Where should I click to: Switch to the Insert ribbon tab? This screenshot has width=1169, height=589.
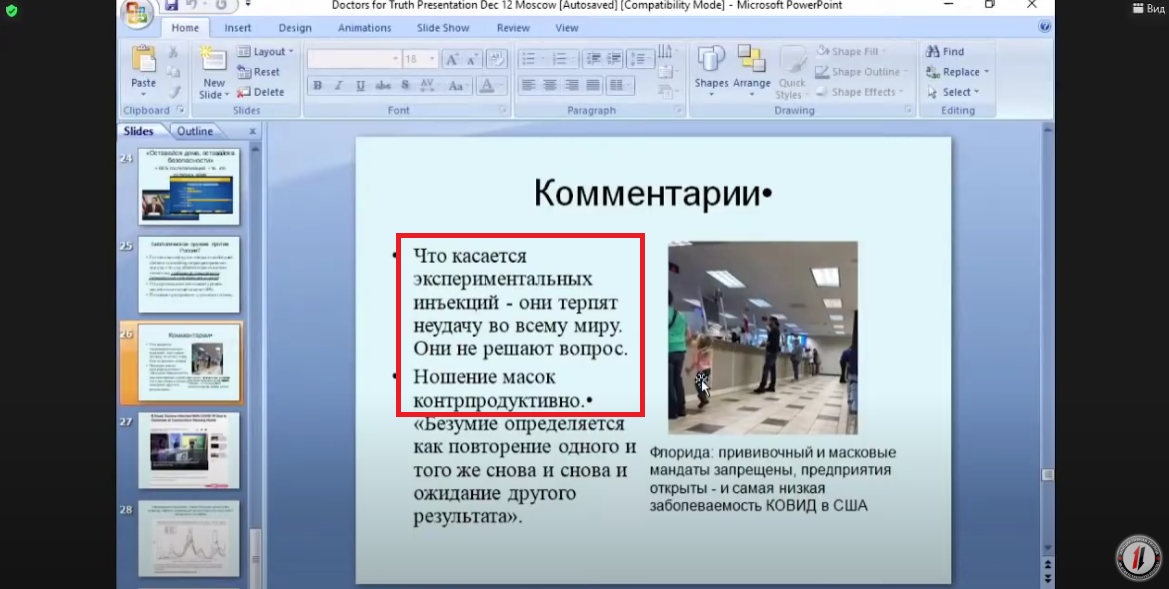pos(238,28)
